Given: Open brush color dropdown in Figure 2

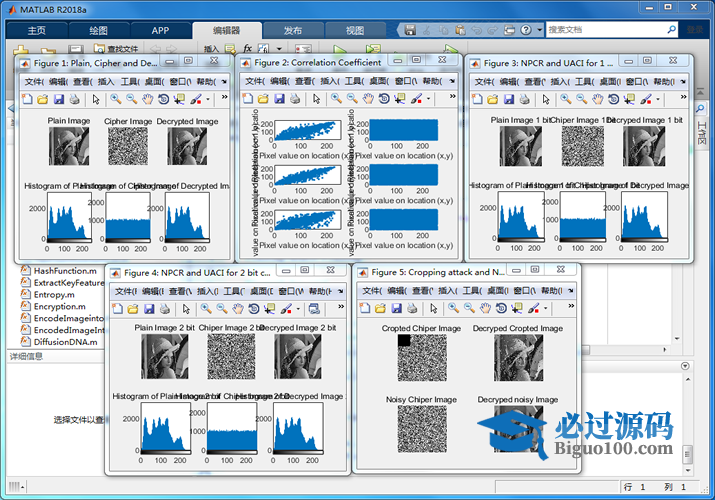Looking at the screenshot, I should [429, 99].
